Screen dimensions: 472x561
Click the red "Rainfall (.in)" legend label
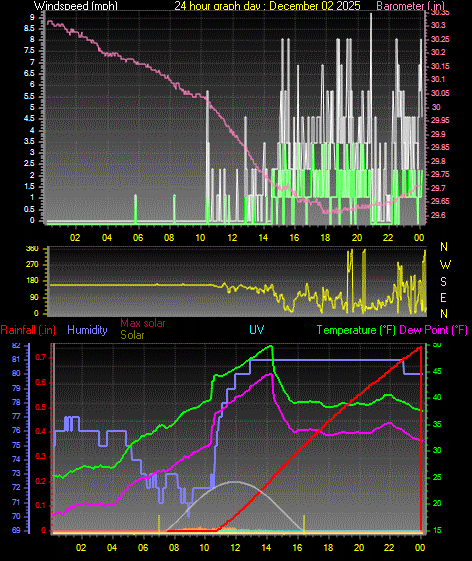(28, 330)
